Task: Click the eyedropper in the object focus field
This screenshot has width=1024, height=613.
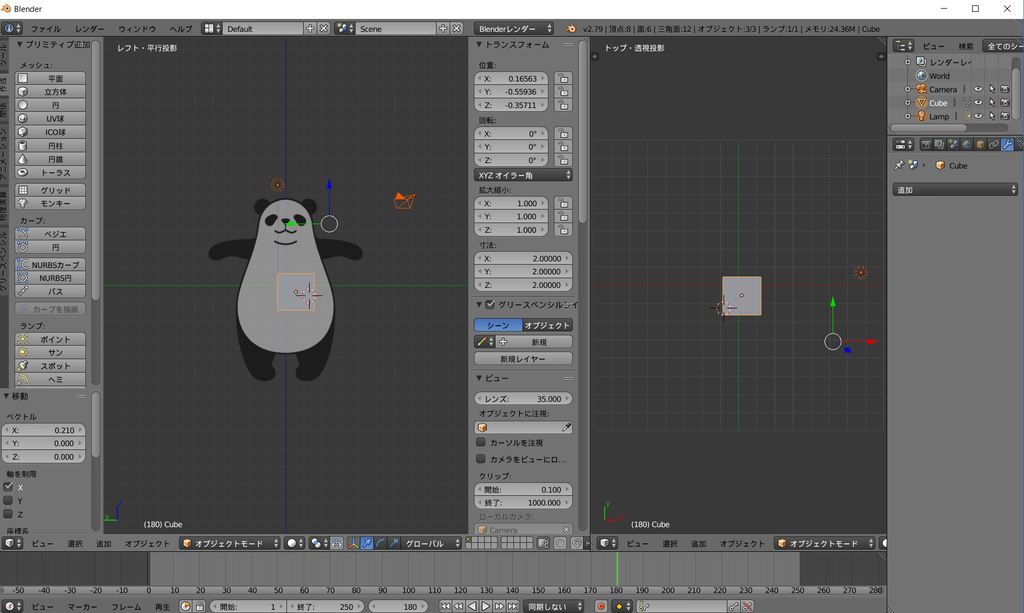Action: (566, 428)
